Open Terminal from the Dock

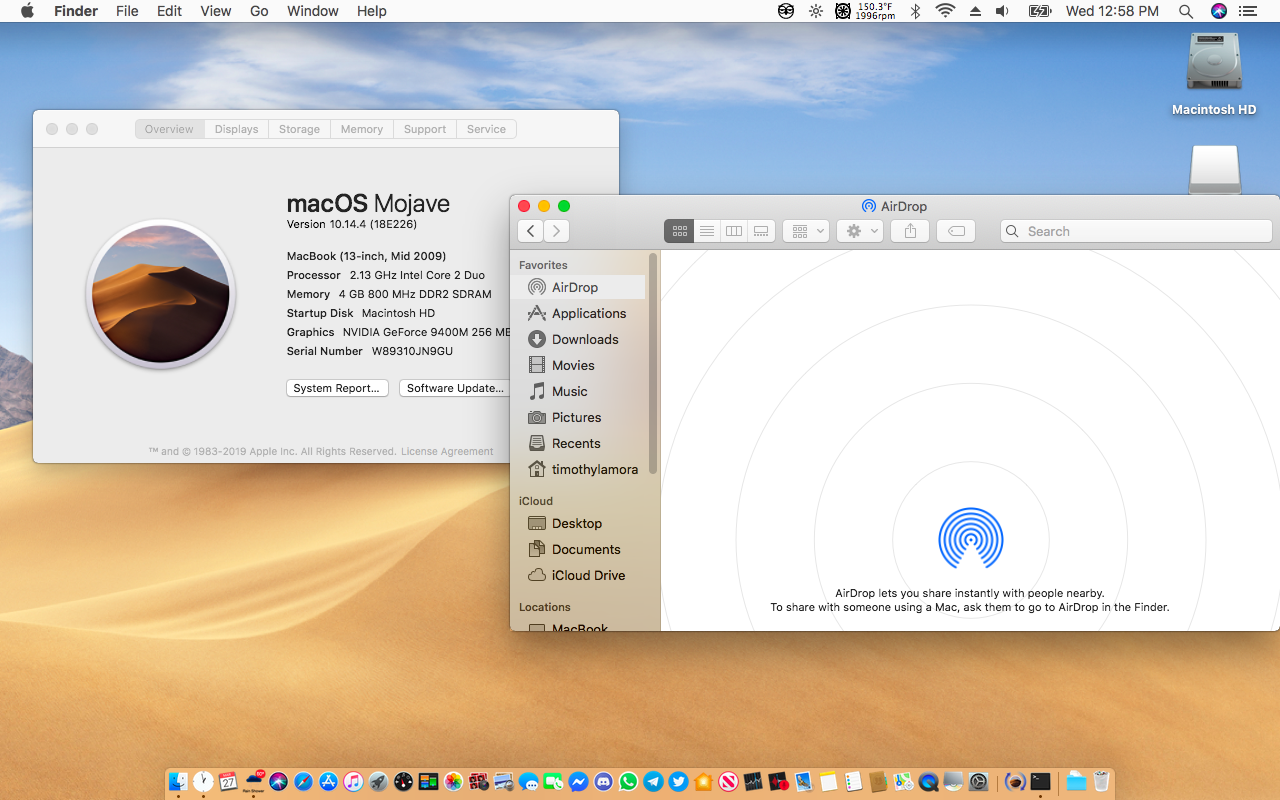point(1040,782)
